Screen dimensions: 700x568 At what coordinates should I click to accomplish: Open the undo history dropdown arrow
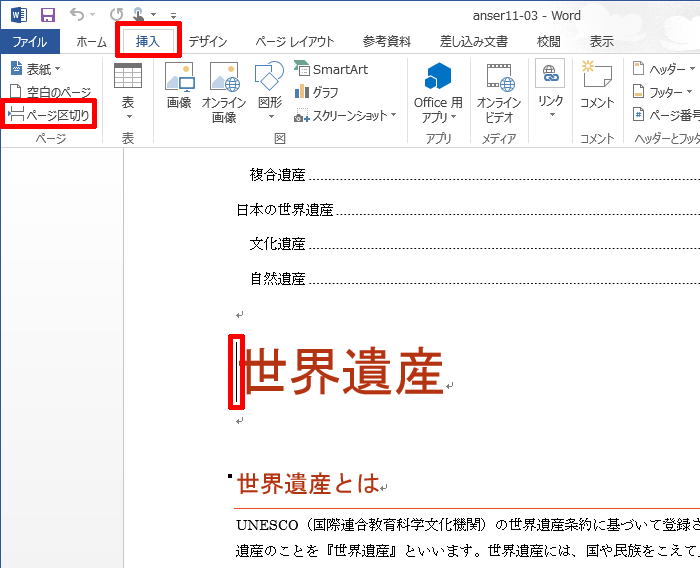coord(92,15)
